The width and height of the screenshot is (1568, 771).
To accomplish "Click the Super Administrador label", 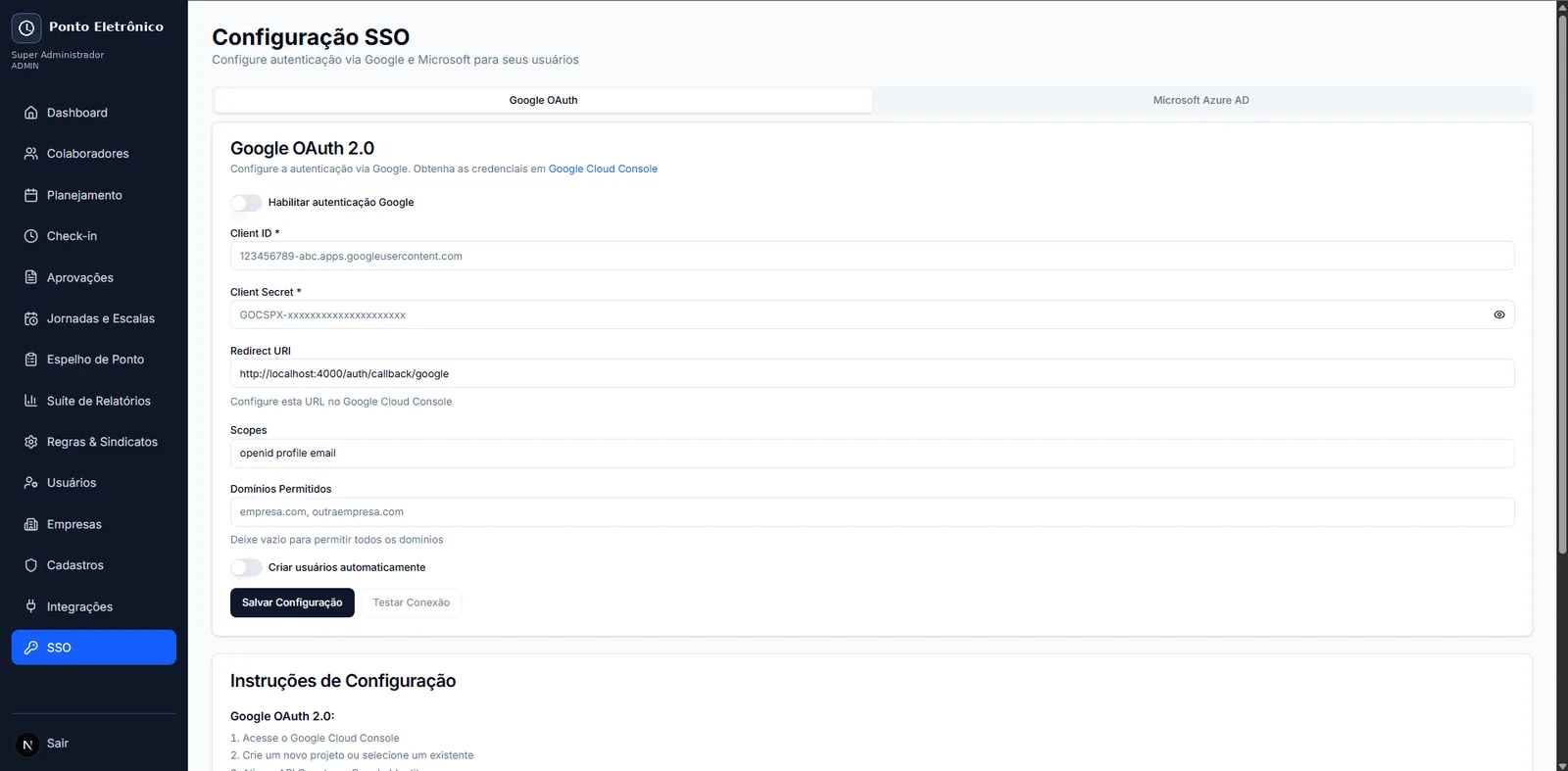I will pos(58,55).
